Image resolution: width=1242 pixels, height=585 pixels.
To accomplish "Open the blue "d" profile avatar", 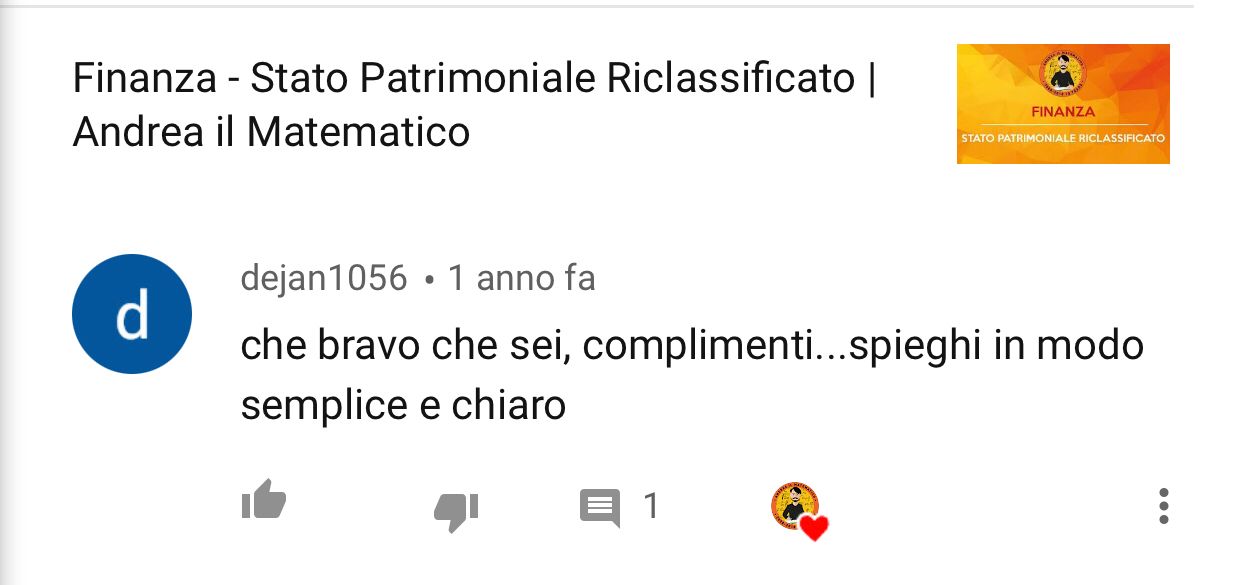I will pos(132,314).
